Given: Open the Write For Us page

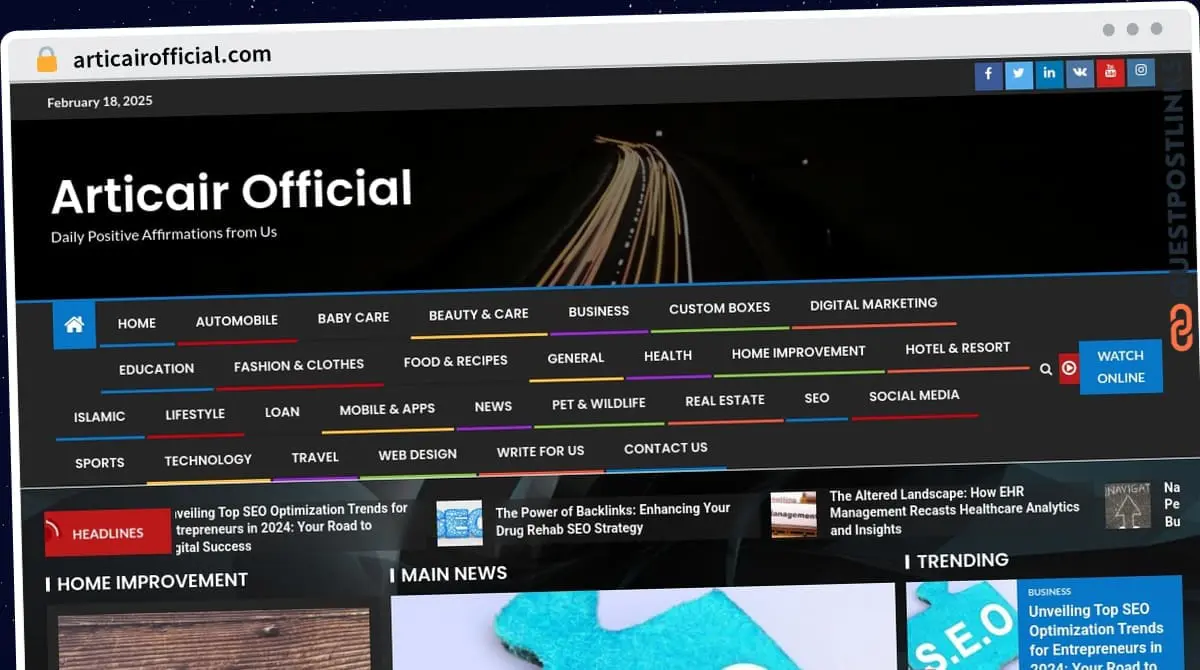Looking at the screenshot, I should click(540, 451).
